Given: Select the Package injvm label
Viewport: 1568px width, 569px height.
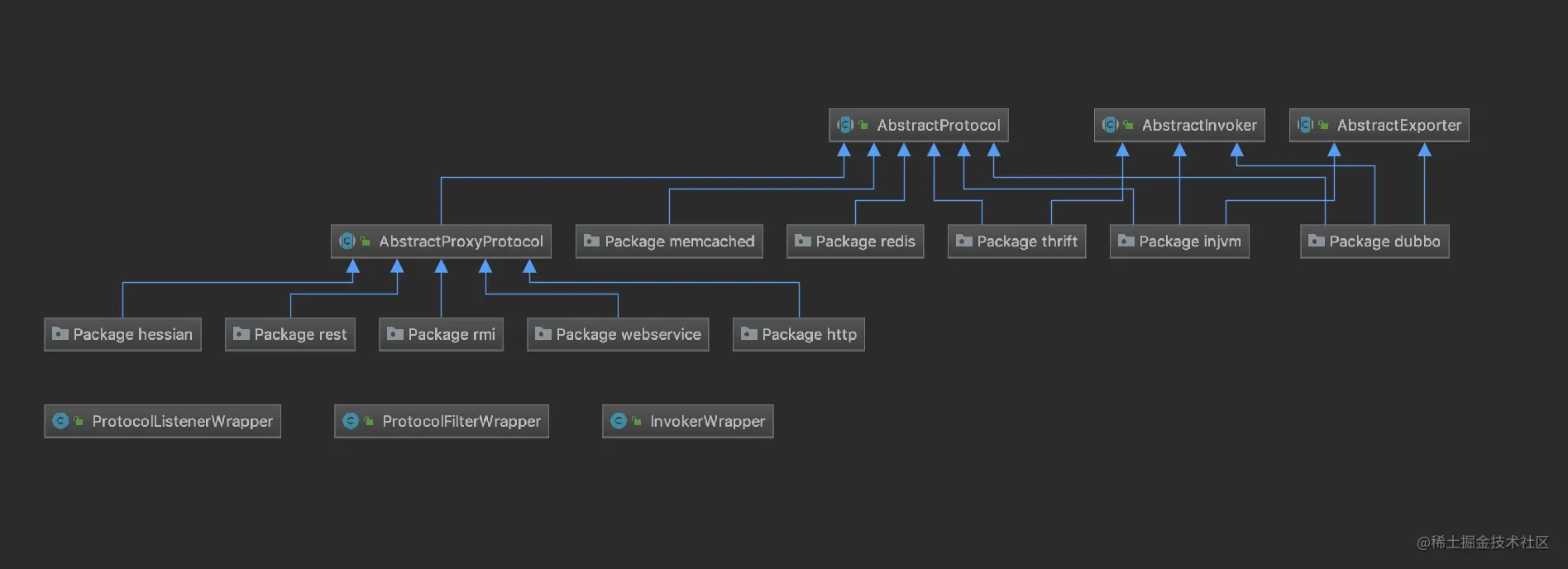Looking at the screenshot, I should (1190, 241).
